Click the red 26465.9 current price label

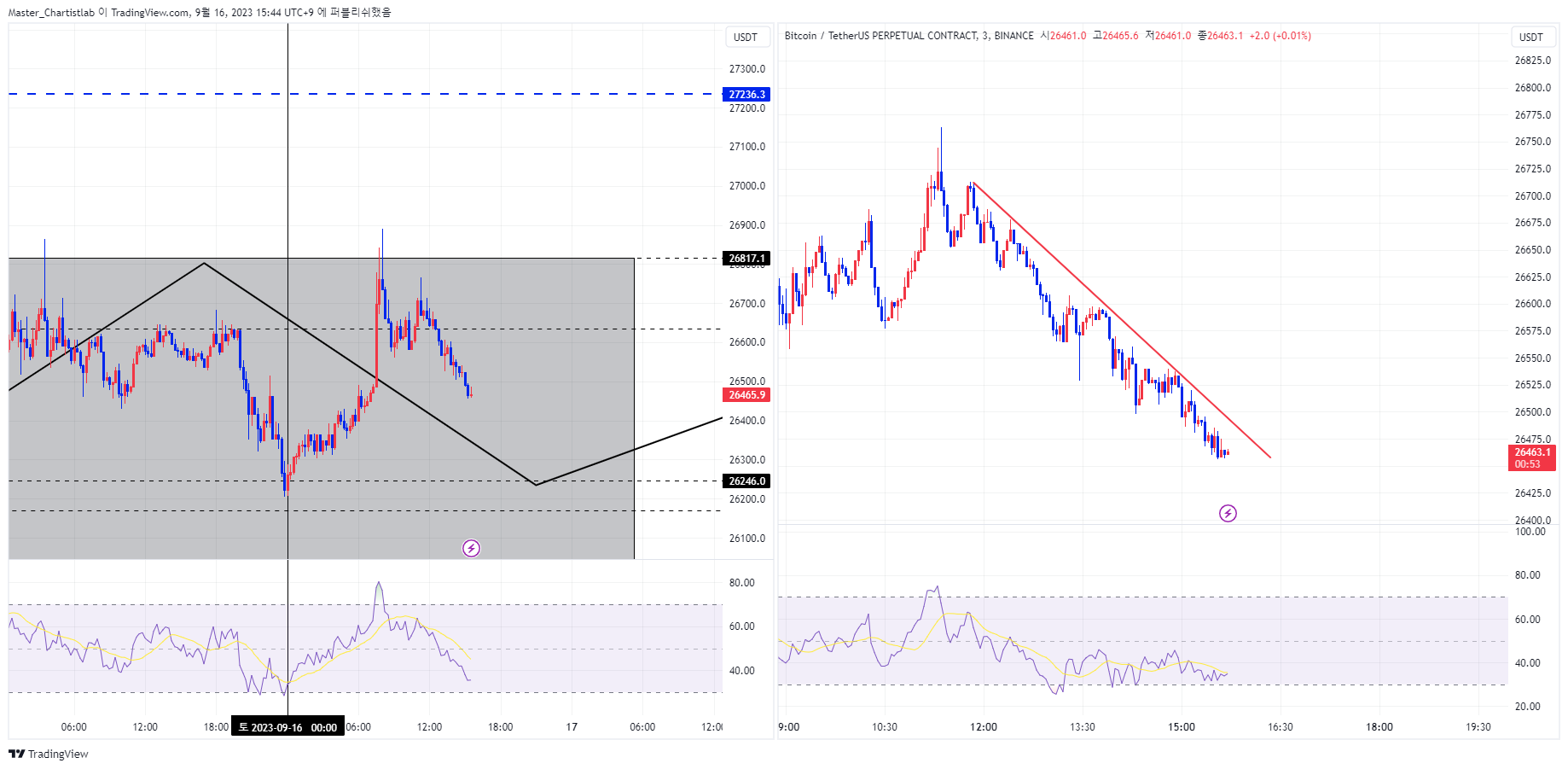746,394
